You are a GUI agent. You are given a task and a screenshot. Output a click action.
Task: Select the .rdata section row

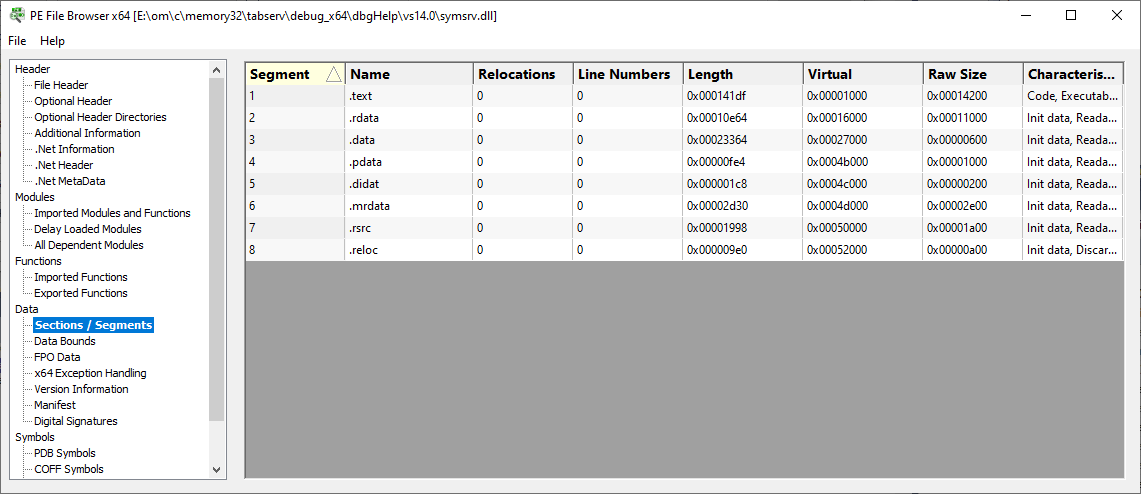point(685,118)
